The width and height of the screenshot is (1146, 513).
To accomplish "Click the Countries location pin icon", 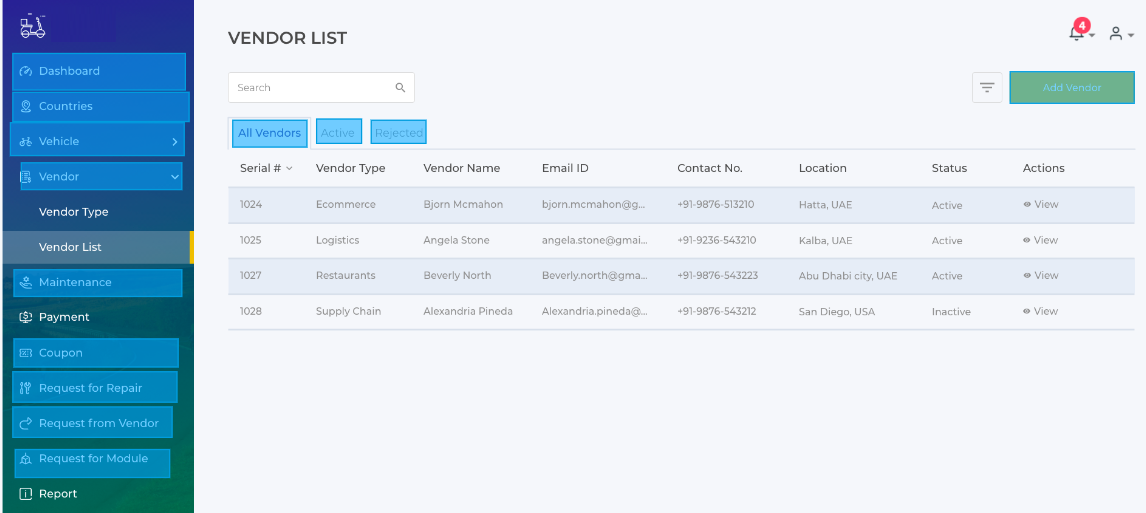I will (26, 107).
